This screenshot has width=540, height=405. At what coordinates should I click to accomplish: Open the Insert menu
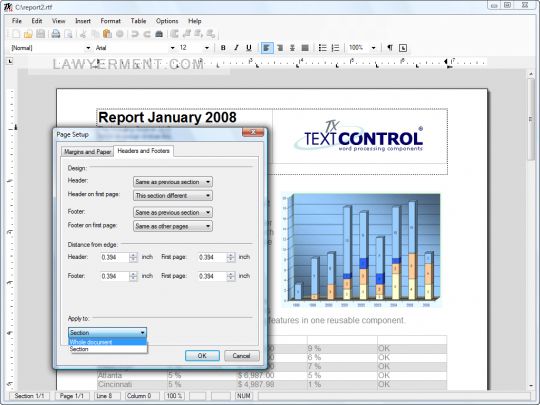coord(83,21)
